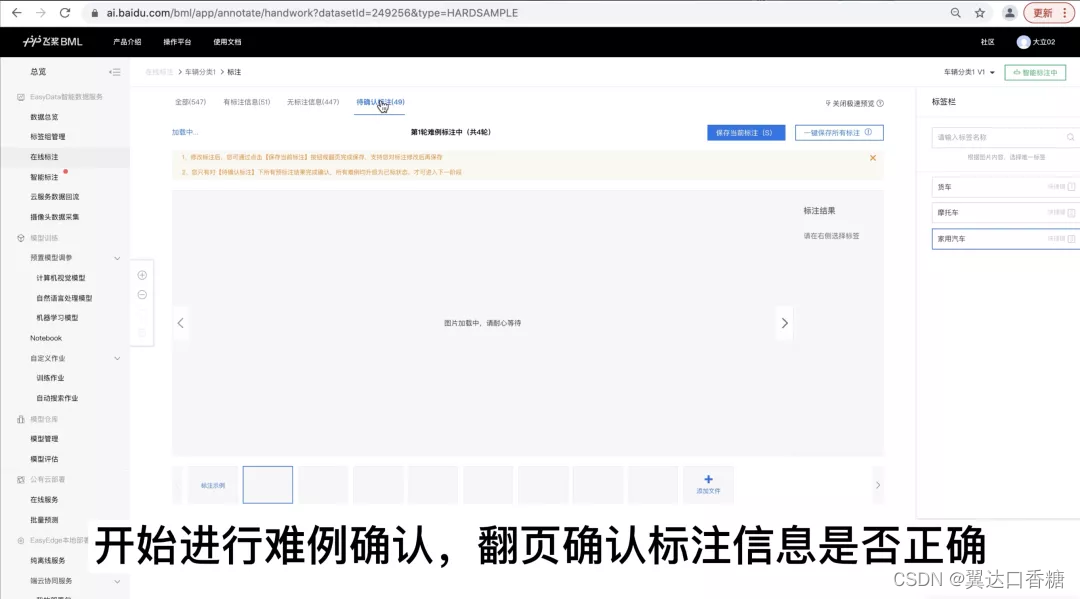Click the 保存当前标注 button

coord(744,132)
